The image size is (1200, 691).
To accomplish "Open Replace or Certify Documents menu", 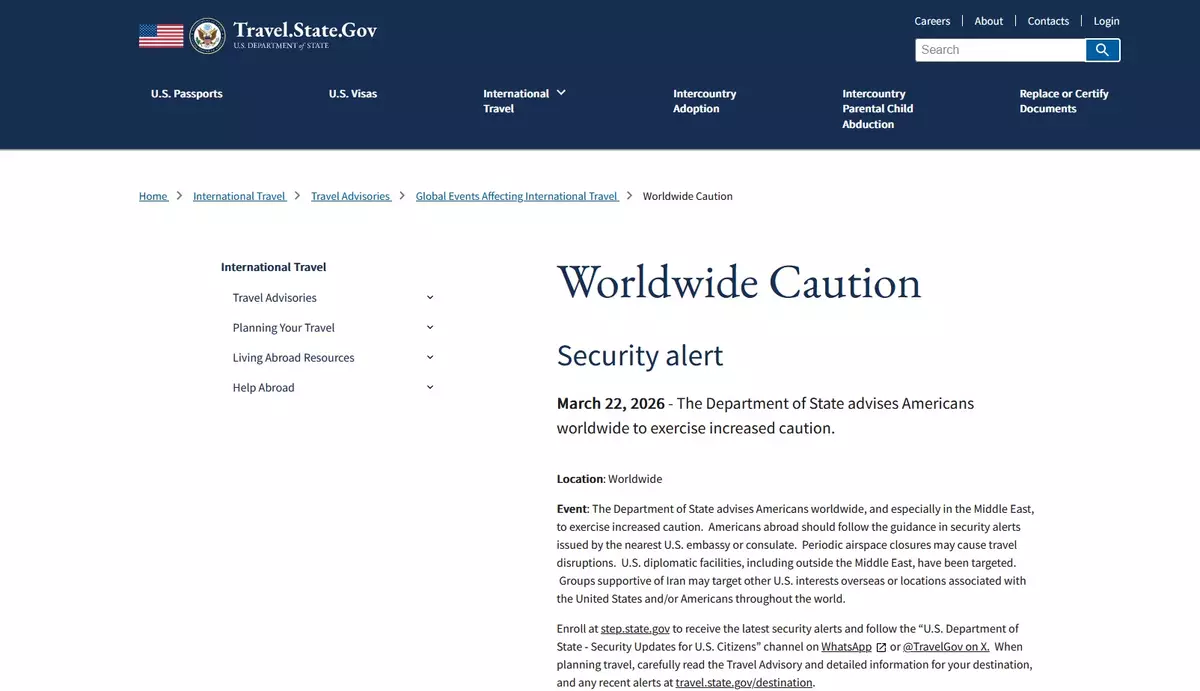I will tap(1063, 101).
